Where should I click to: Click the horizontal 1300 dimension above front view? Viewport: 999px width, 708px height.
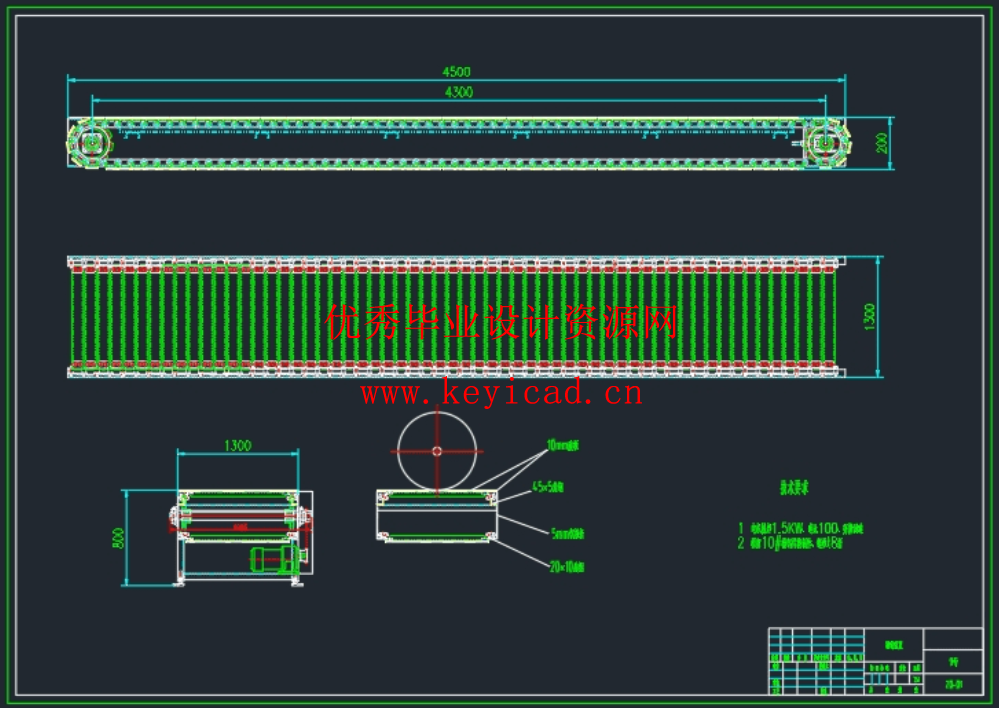pos(237,446)
